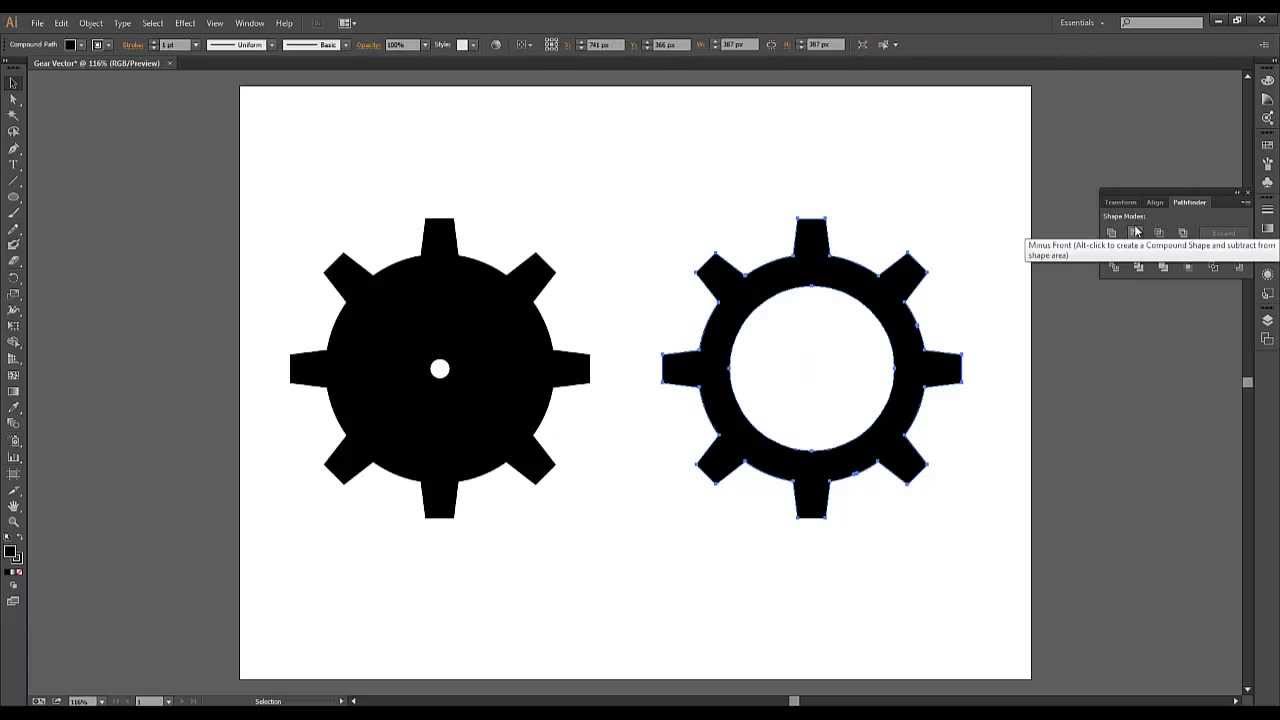The width and height of the screenshot is (1280, 720).
Task: Select the Selection arrow tool
Action: [x=13, y=84]
